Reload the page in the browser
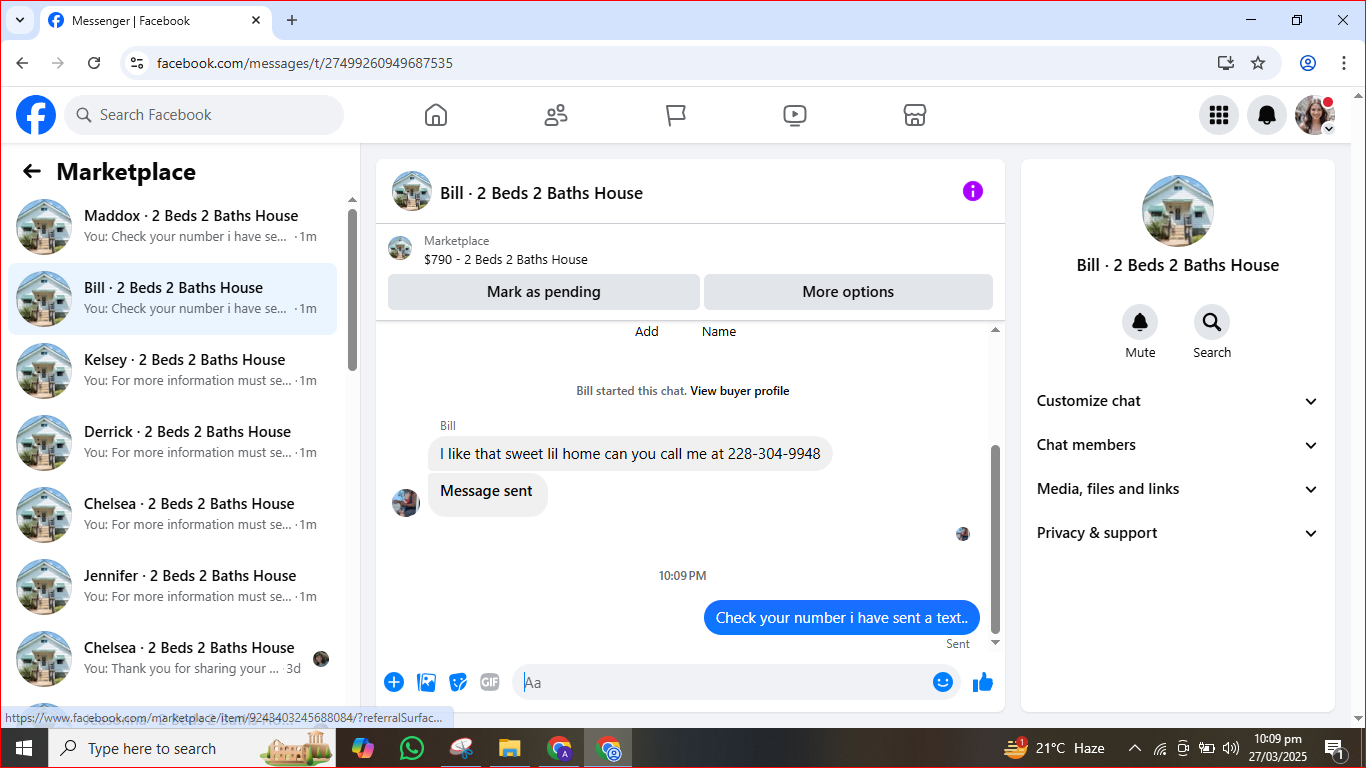Viewport: 1366px width, 768px height. point(94,63)
